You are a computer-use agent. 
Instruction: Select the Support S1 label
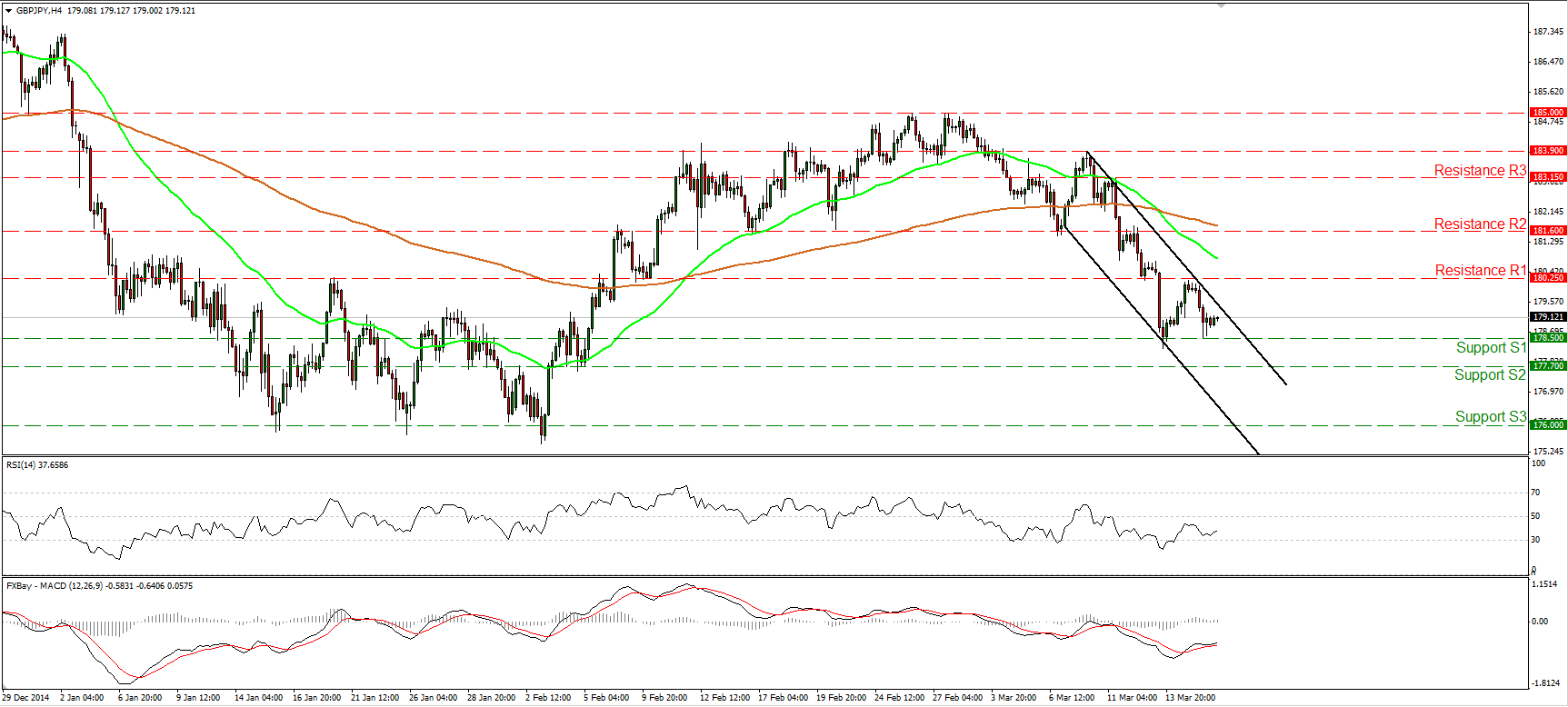[x=1491, y=348]
